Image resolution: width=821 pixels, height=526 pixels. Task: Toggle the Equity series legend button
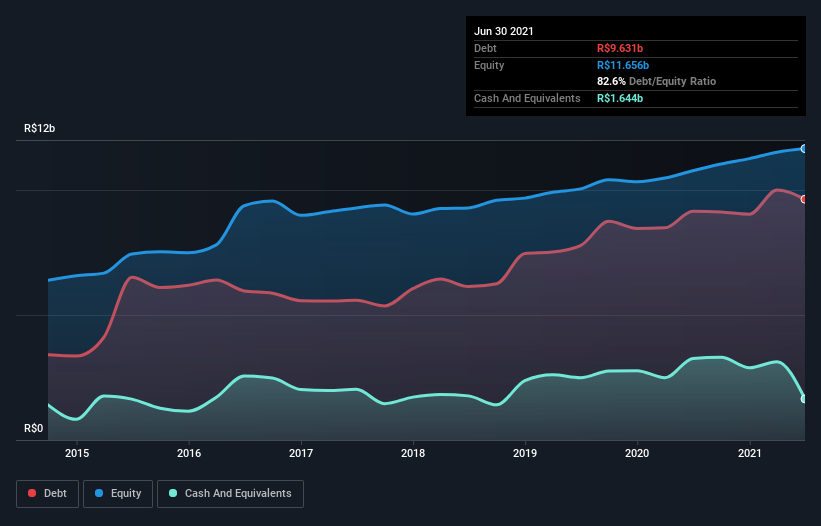tap(118, 494)
